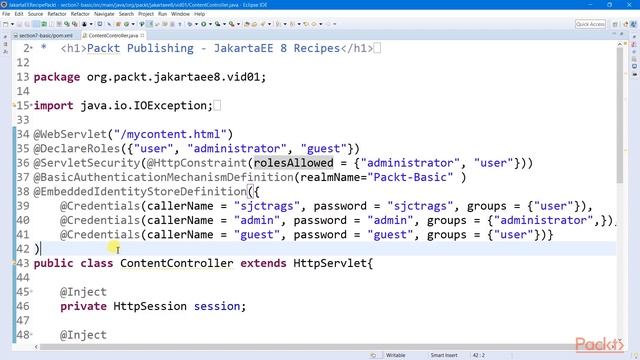Image resolution: width=640 pixels, height=360 pixels.
Task: Open the Project menu
Action: click(146, 14)
